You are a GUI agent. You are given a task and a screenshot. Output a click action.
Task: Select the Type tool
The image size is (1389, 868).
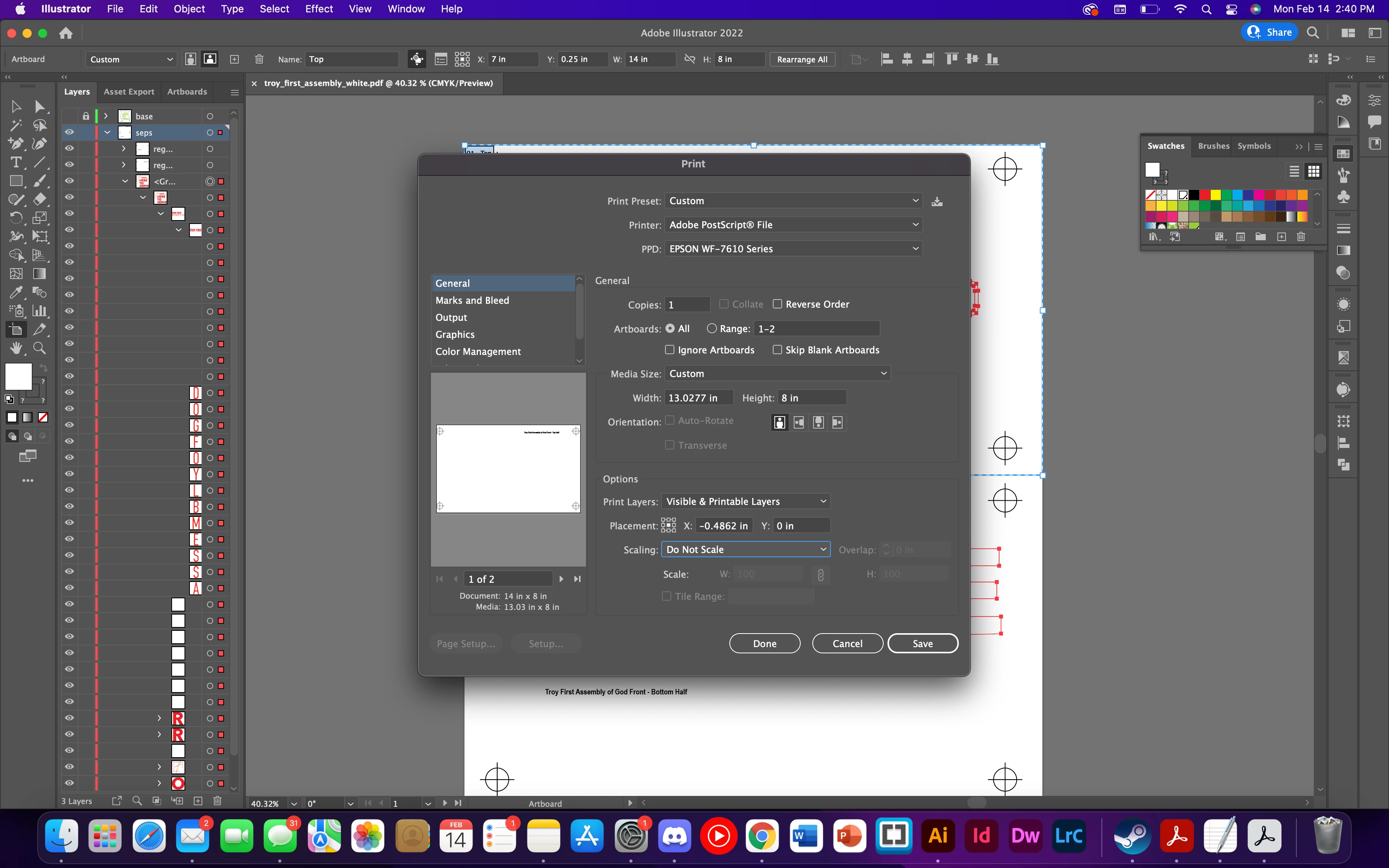pos(16,162)
